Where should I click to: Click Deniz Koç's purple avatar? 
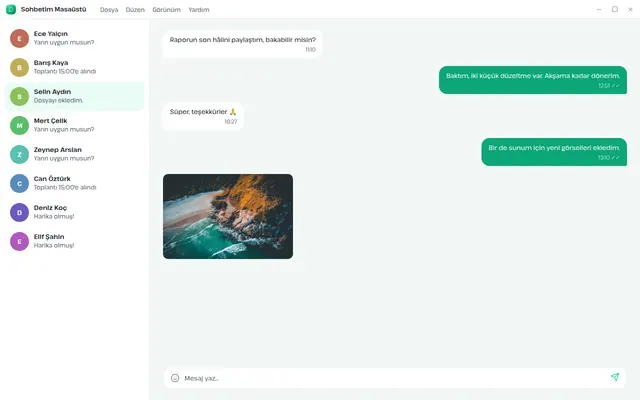19,212
